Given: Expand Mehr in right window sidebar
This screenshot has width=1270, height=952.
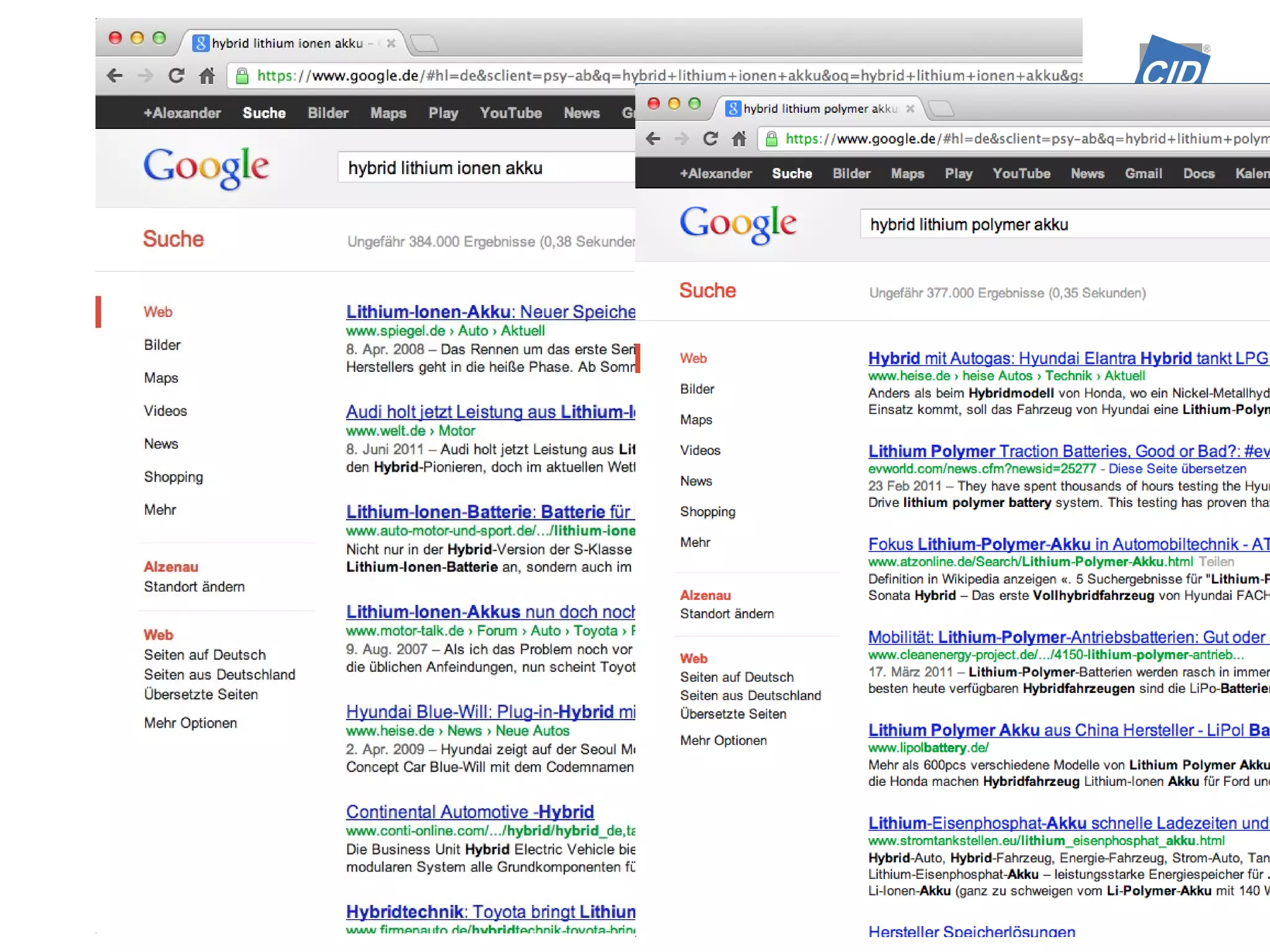Looking at the screenshot, I should tap(695, 542).
